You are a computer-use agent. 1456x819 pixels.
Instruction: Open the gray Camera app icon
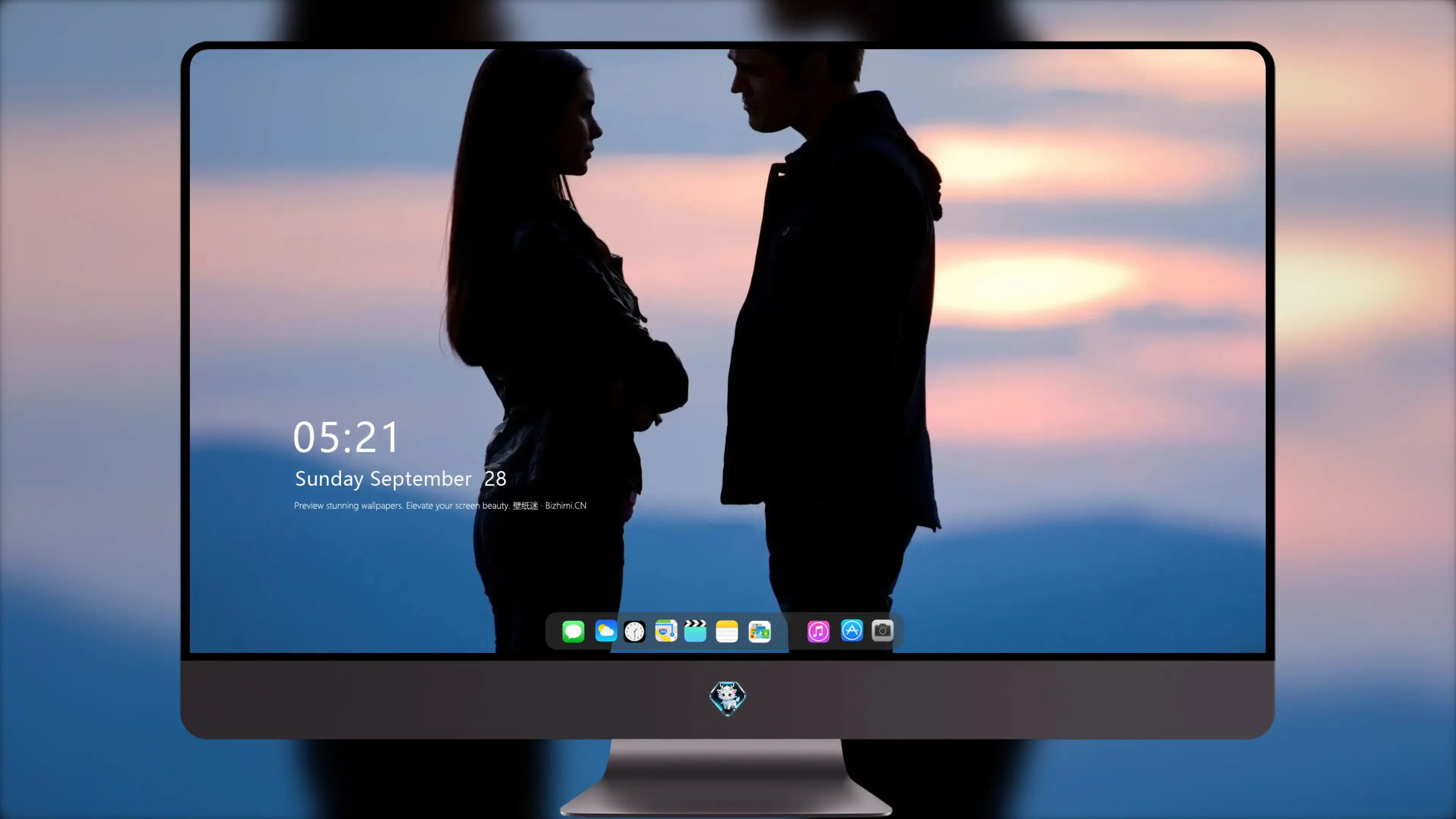coord(882,630)
